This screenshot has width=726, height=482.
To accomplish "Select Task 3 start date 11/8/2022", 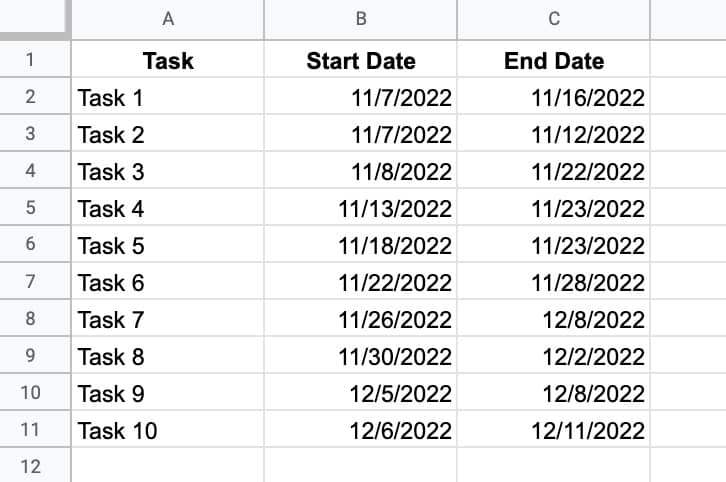I will coord(360,172).
